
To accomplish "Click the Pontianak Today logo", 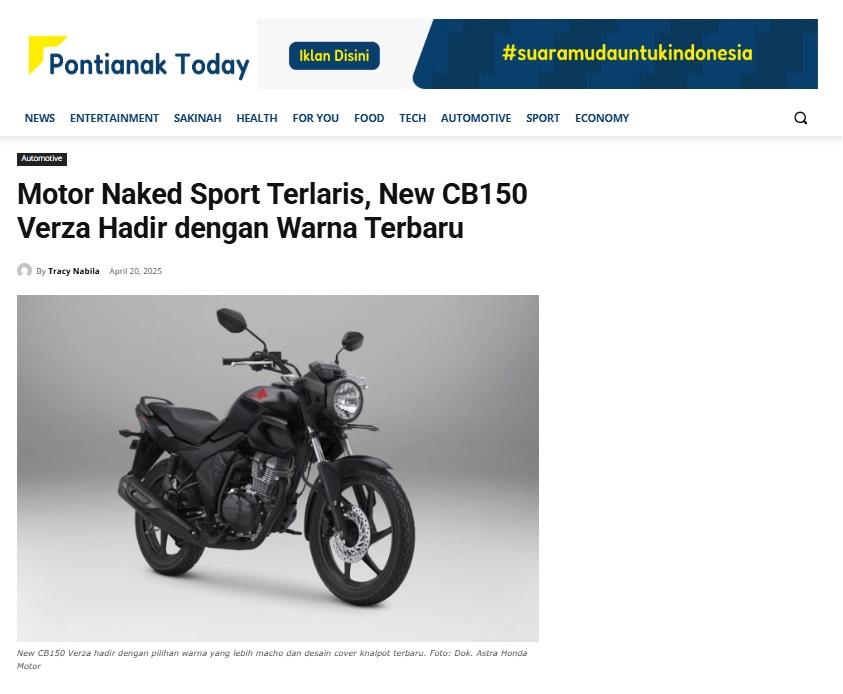I will coord(139,59).
